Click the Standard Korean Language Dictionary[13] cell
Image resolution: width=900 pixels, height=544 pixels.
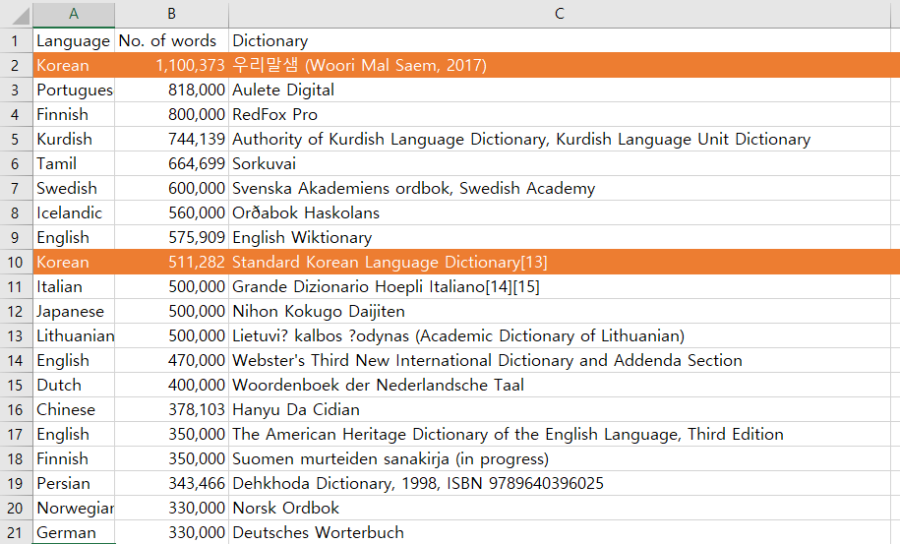pyautogui.click(x=559, y=262)
